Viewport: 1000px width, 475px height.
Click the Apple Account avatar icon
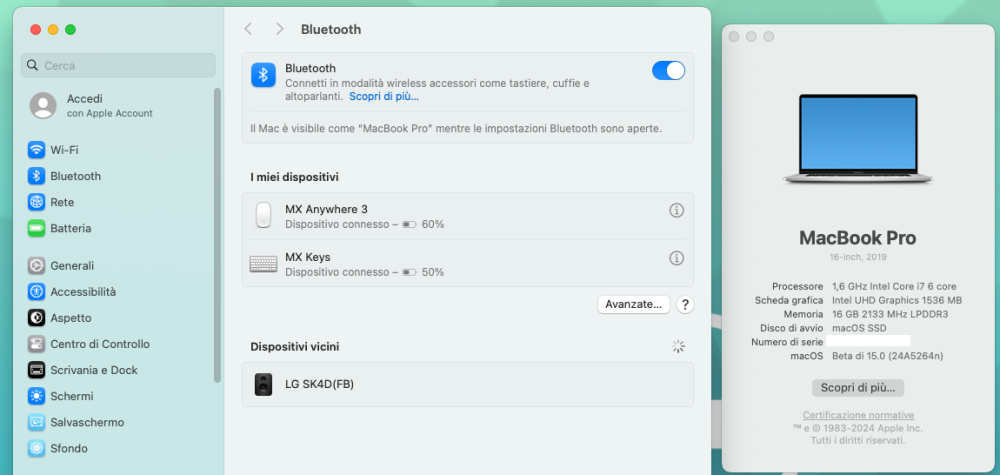coord(43,105)
